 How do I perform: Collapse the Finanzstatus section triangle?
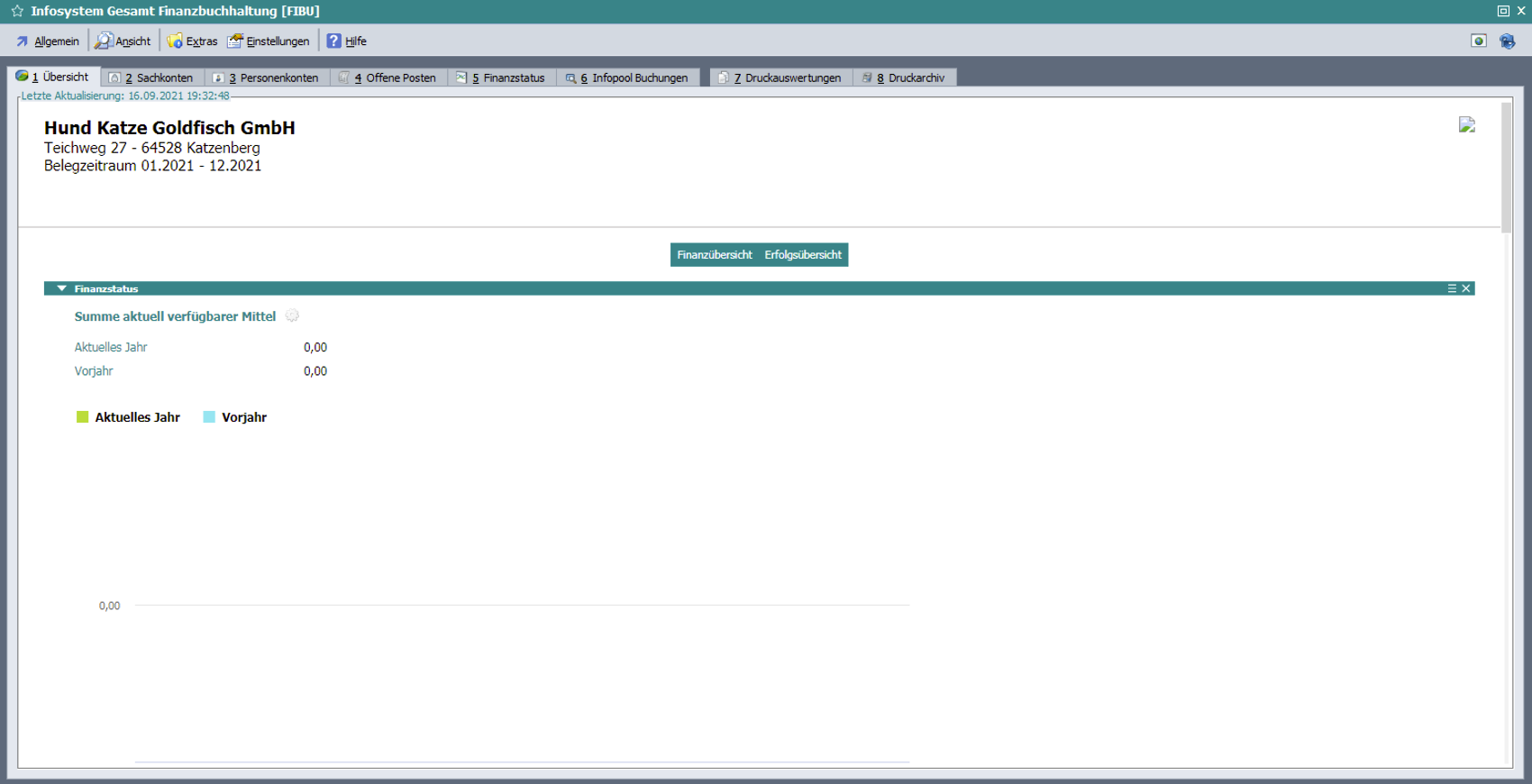[61, 288]
